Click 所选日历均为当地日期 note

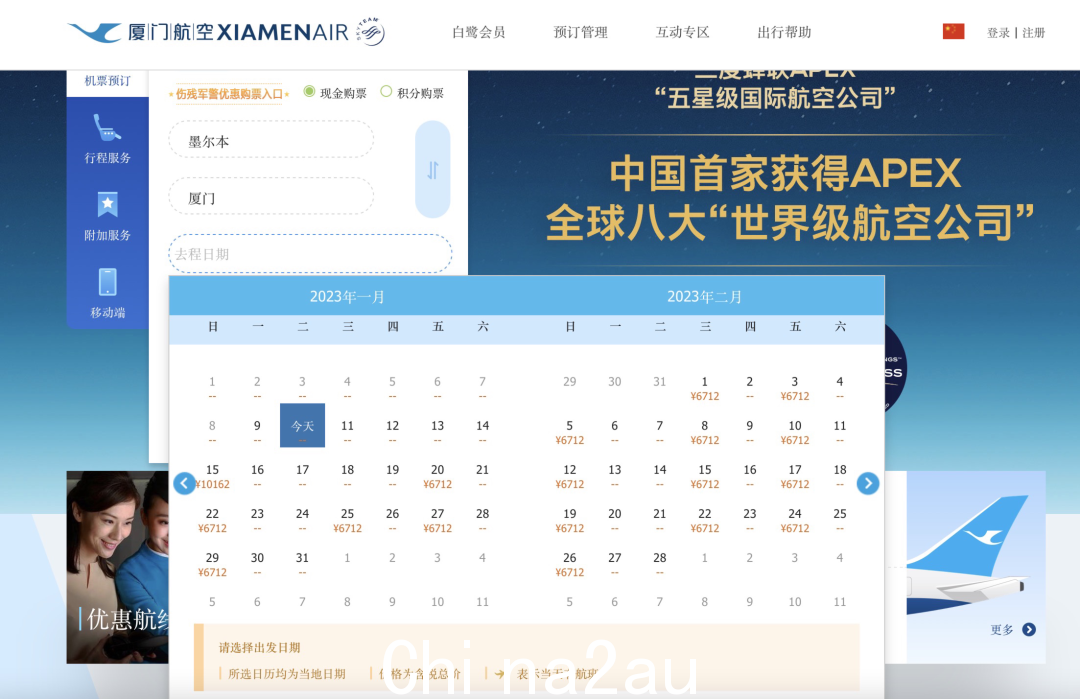pos(287,674)
